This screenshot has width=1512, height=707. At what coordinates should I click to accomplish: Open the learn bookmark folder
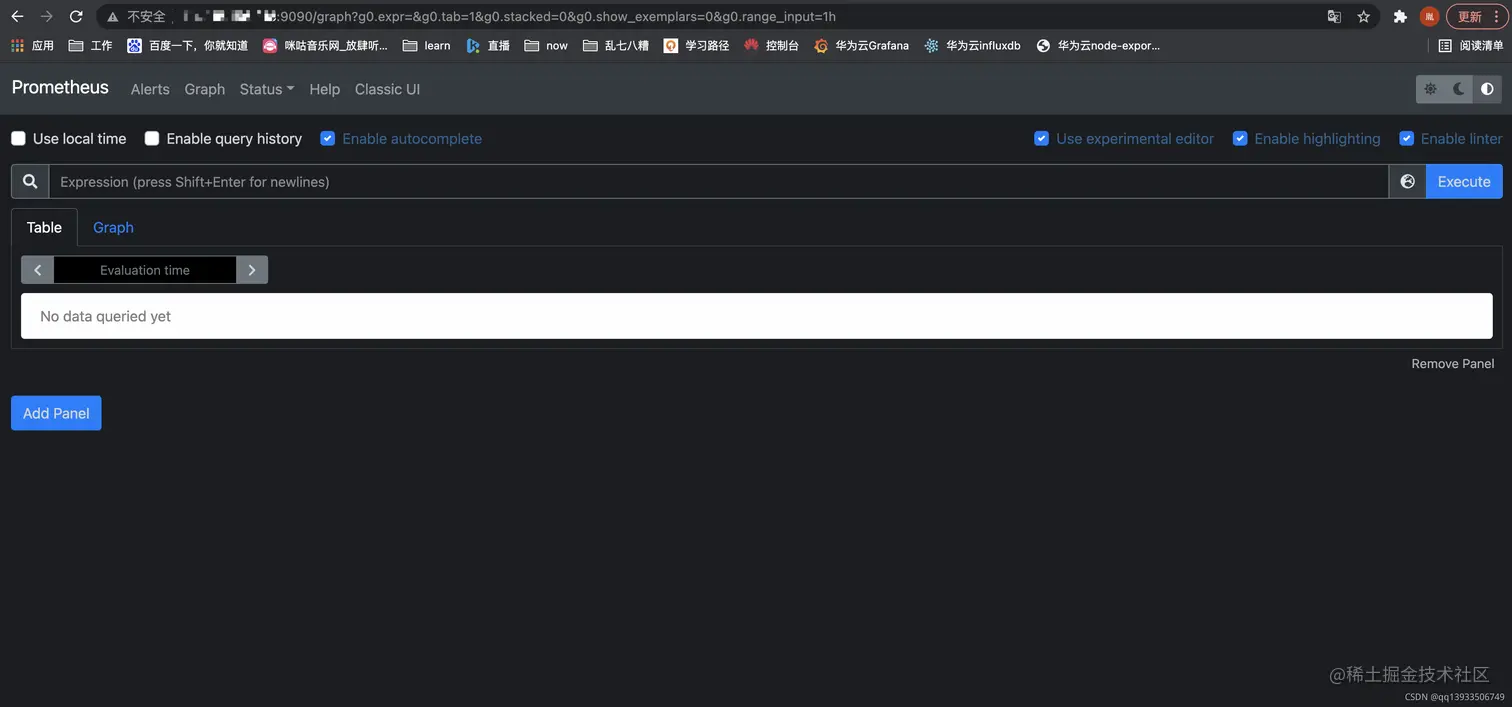point(426,46)
